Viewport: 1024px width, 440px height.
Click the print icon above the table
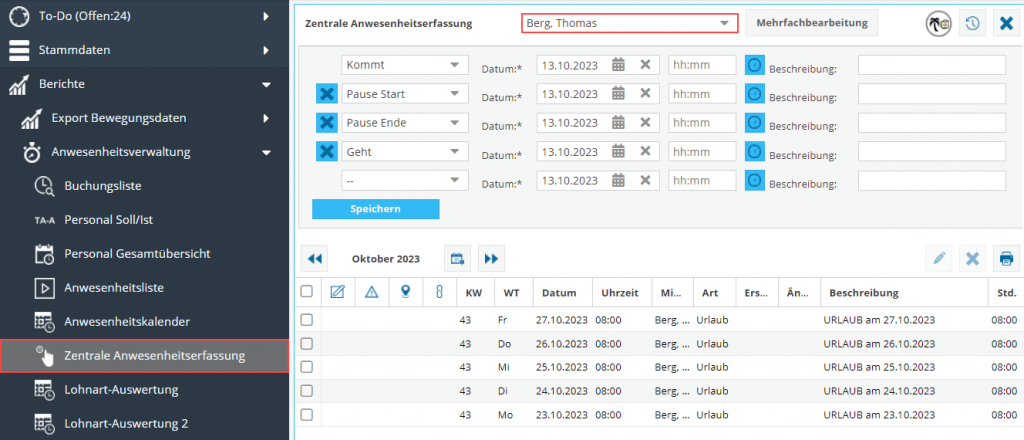click(1006, 258)
